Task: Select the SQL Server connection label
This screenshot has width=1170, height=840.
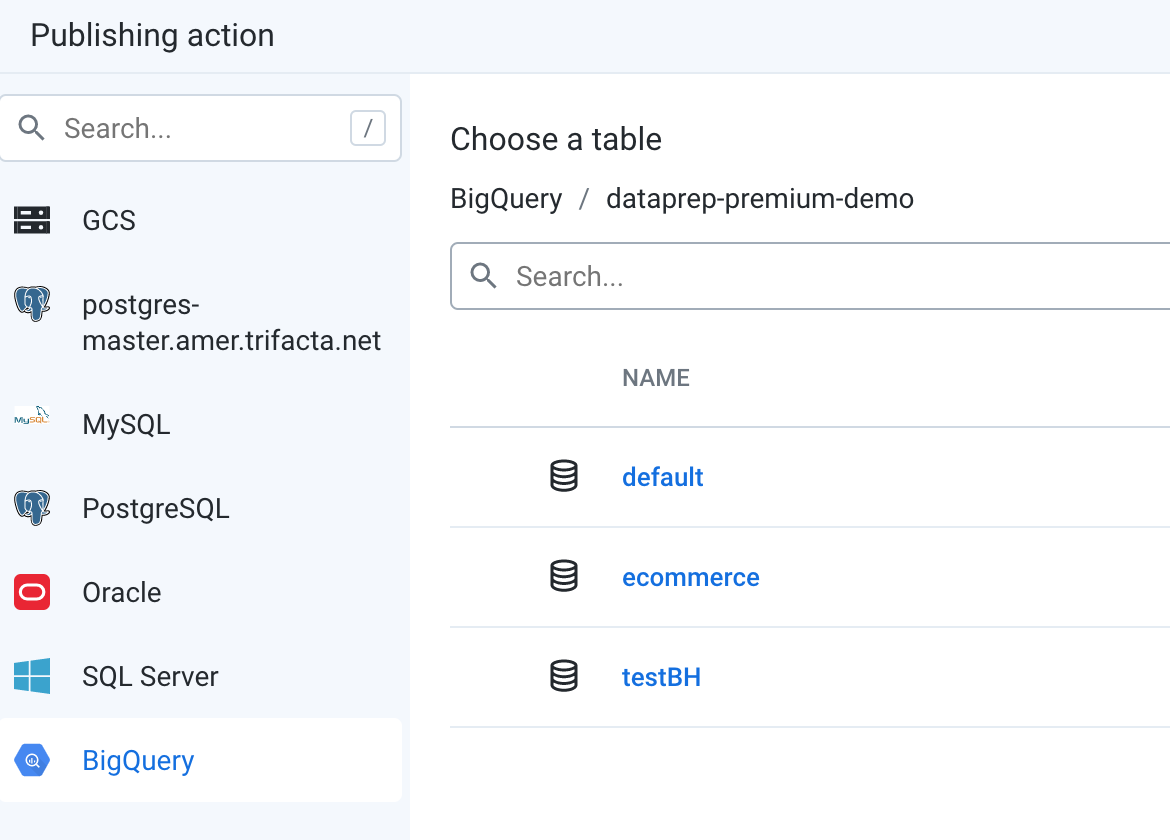Action: [x=150, y=676]
